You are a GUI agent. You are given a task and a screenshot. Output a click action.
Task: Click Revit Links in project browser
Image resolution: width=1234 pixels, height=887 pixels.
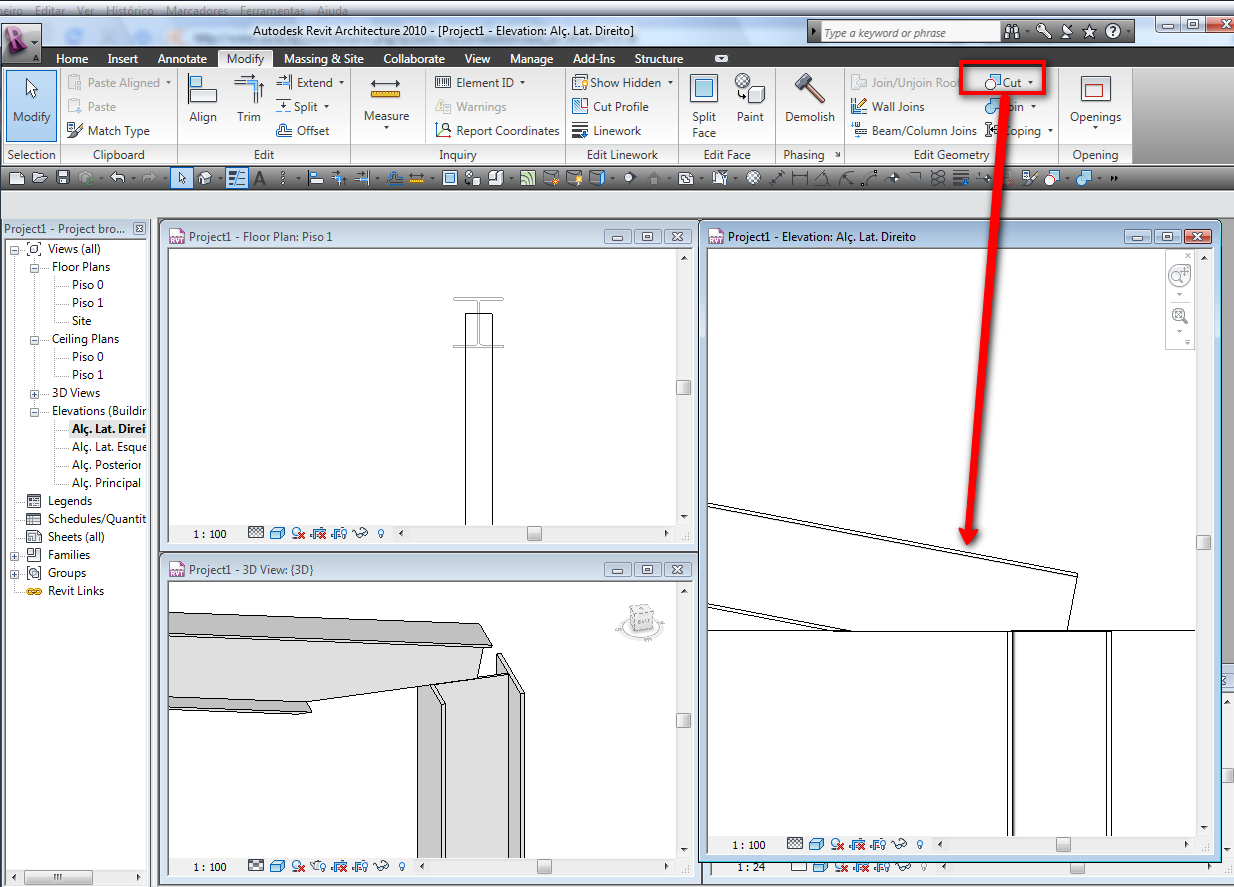point(76,591)
